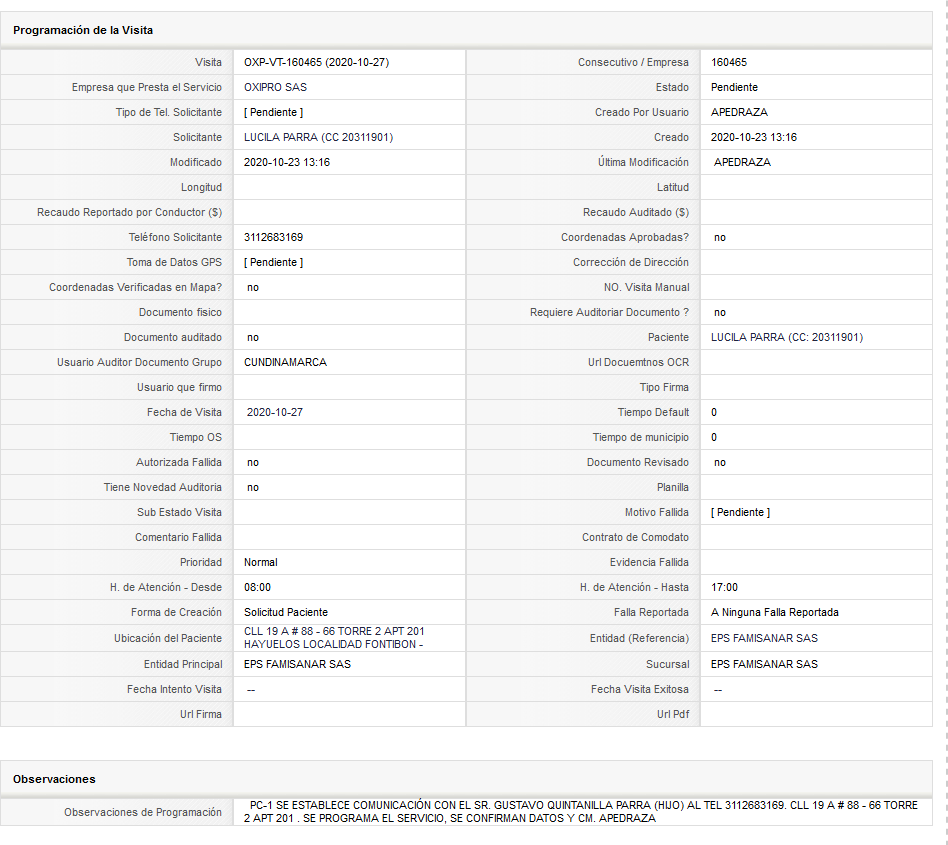948x845 pixels.
Task: Click the Sucursal value EPS FAMISANAR SAS
Action: 764,664
